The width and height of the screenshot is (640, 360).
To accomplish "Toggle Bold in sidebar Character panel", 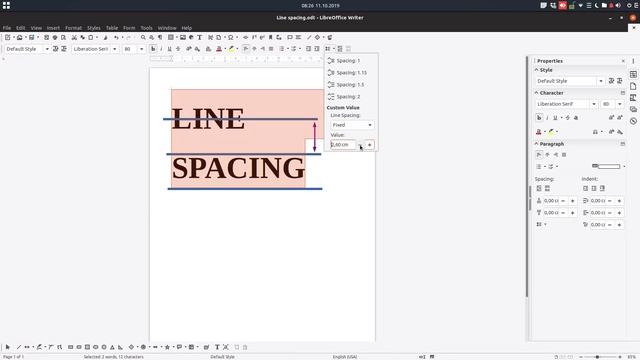I will click(x=539, y=118).
